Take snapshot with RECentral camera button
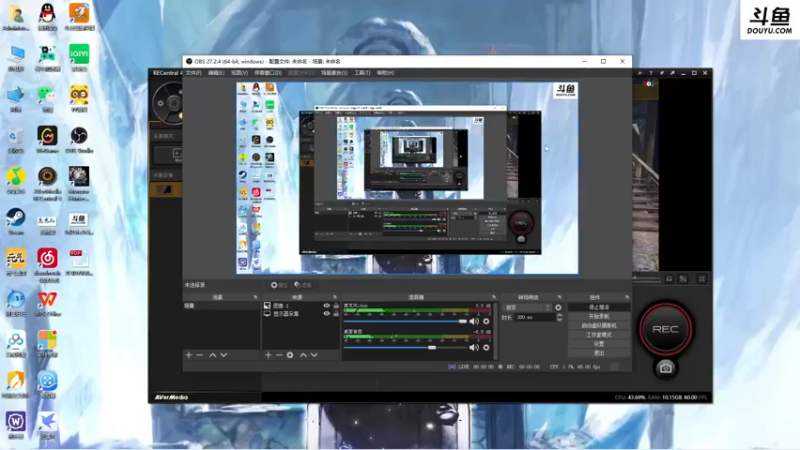800x450 pixels. pos(665,368)
